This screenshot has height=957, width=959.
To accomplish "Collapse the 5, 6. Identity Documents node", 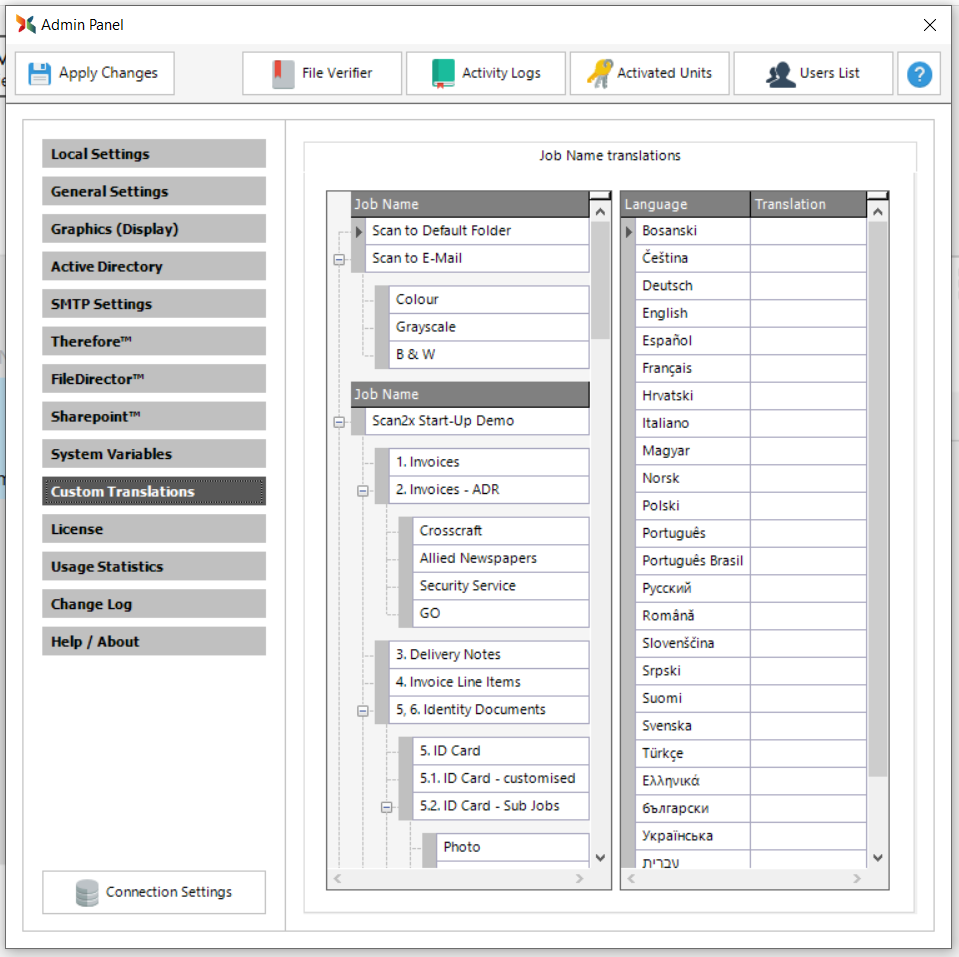I will click(x=363, y=711).
